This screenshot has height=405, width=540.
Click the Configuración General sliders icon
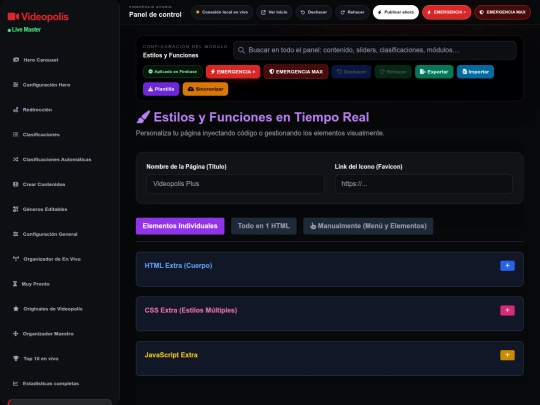click(15, 234)
